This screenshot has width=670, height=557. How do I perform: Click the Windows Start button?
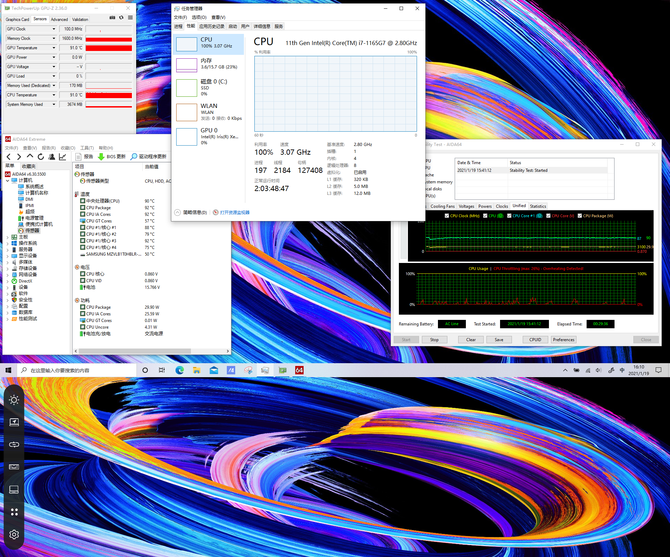pos(8,370)
